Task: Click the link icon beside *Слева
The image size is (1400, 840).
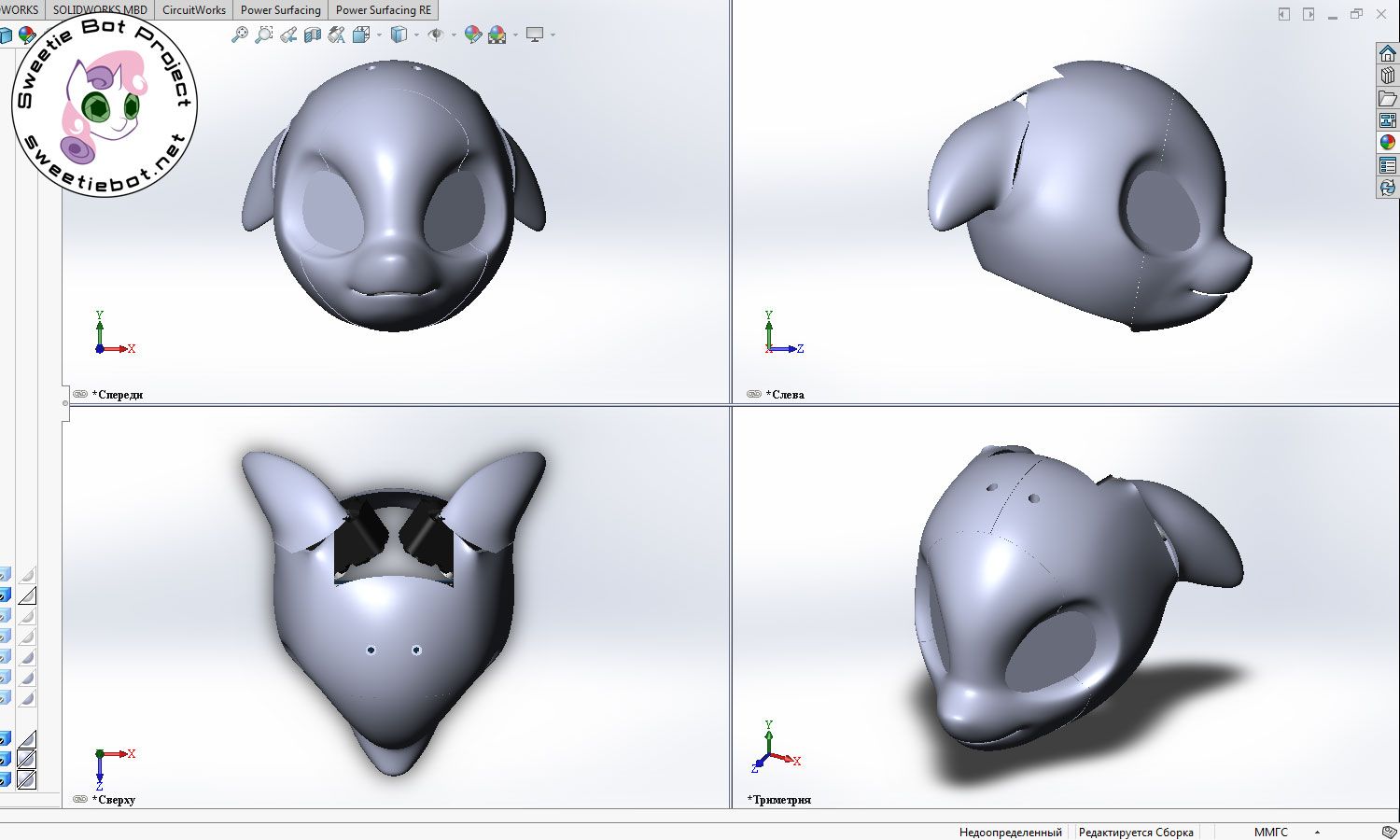Action: pyautogui.click(x=754, y=394)
